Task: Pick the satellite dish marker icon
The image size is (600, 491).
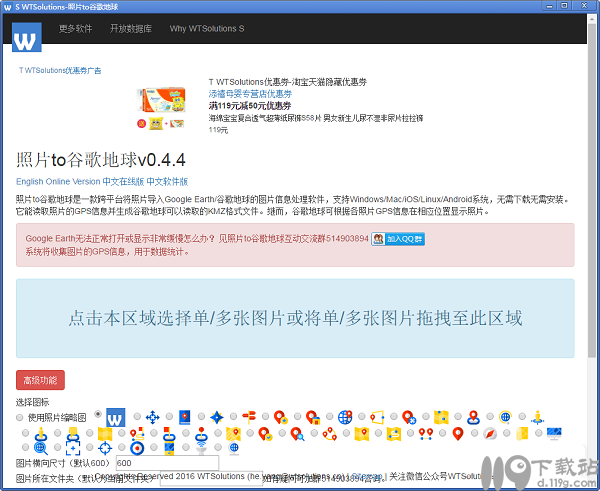Action: tap(201, 448)
